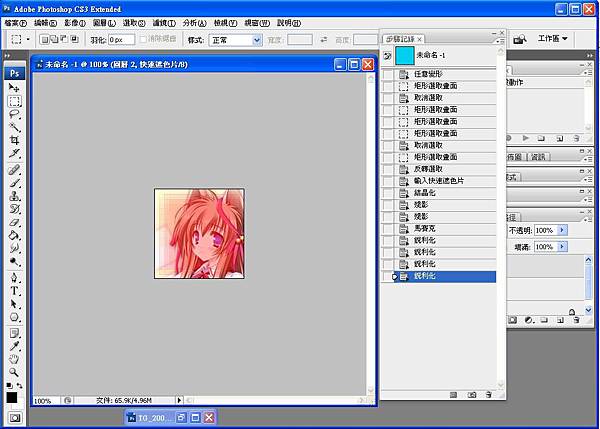This screenshot has width=600, height=429.
Task: Toggle history brush source box for 任意變形
Action: (x=388, y=74)
